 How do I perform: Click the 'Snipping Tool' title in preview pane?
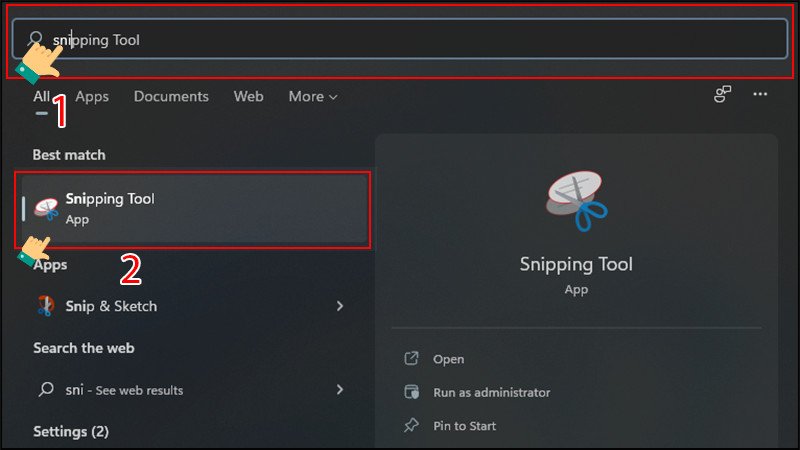(576, 264)
